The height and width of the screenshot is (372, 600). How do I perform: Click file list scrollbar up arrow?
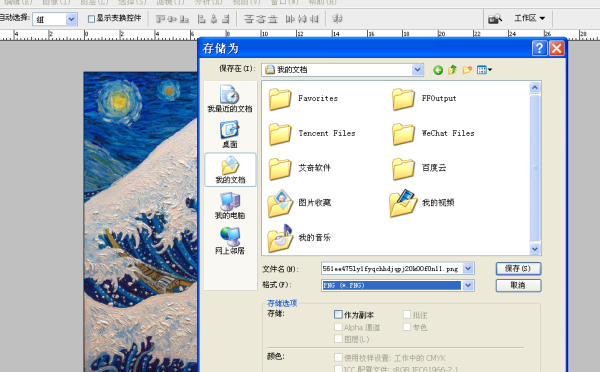pyautogui.click(x=535, y=88)
